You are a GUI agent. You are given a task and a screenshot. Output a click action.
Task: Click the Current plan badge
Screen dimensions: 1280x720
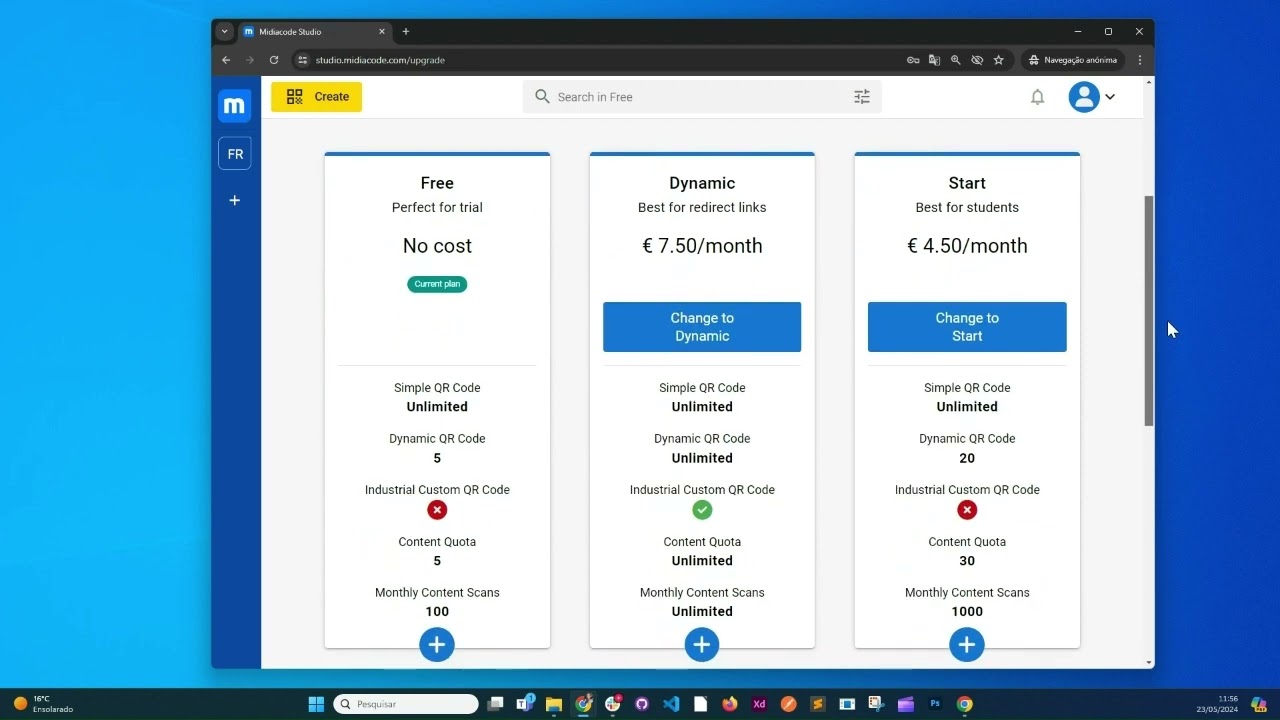coord(437,284)
